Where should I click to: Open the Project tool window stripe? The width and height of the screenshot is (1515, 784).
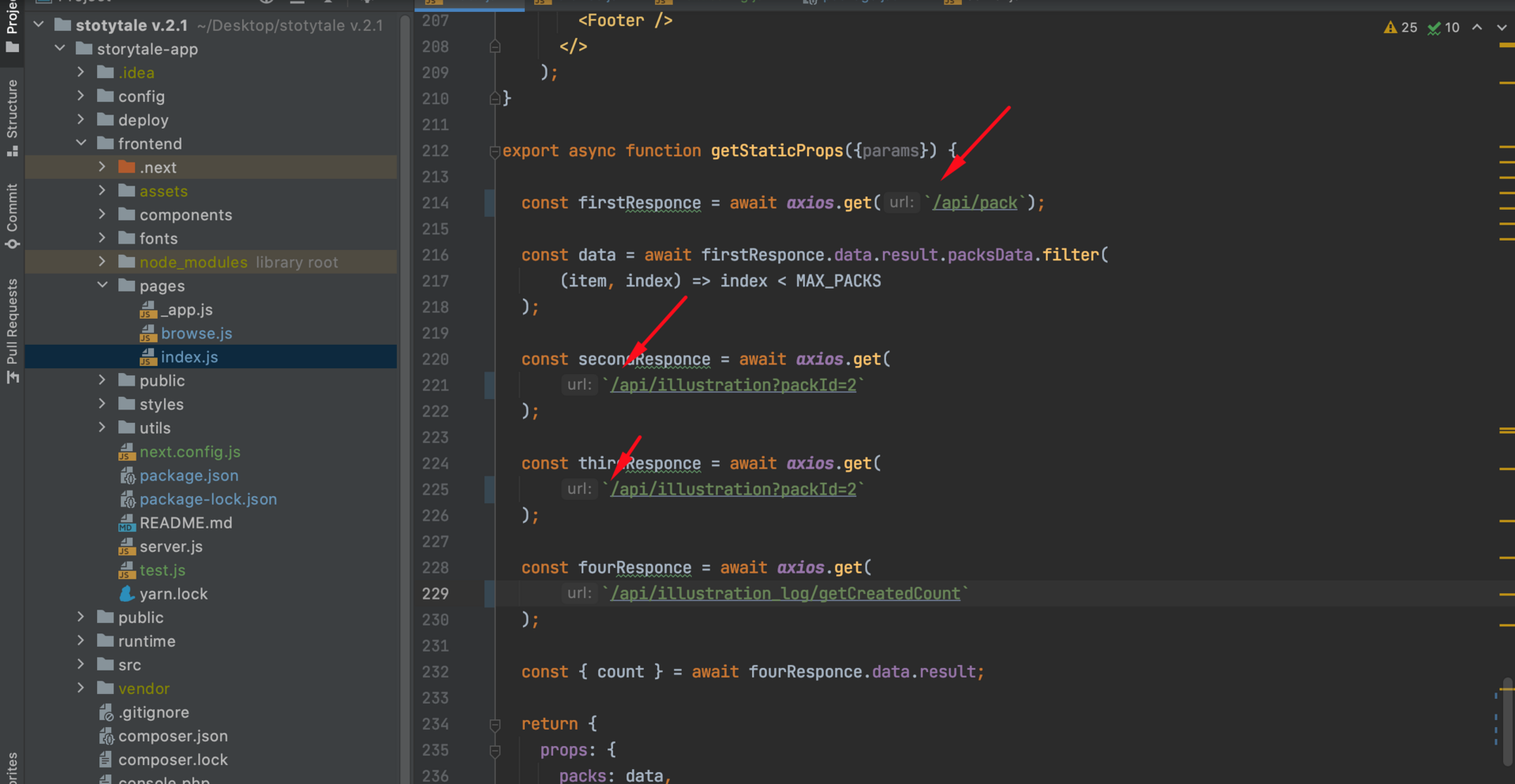point(12,26)
